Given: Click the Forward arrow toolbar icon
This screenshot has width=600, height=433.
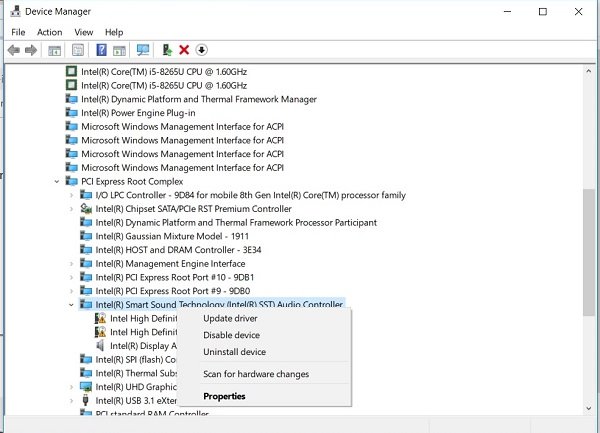Looking at the screenshot, I should click(x=31, y=50).
